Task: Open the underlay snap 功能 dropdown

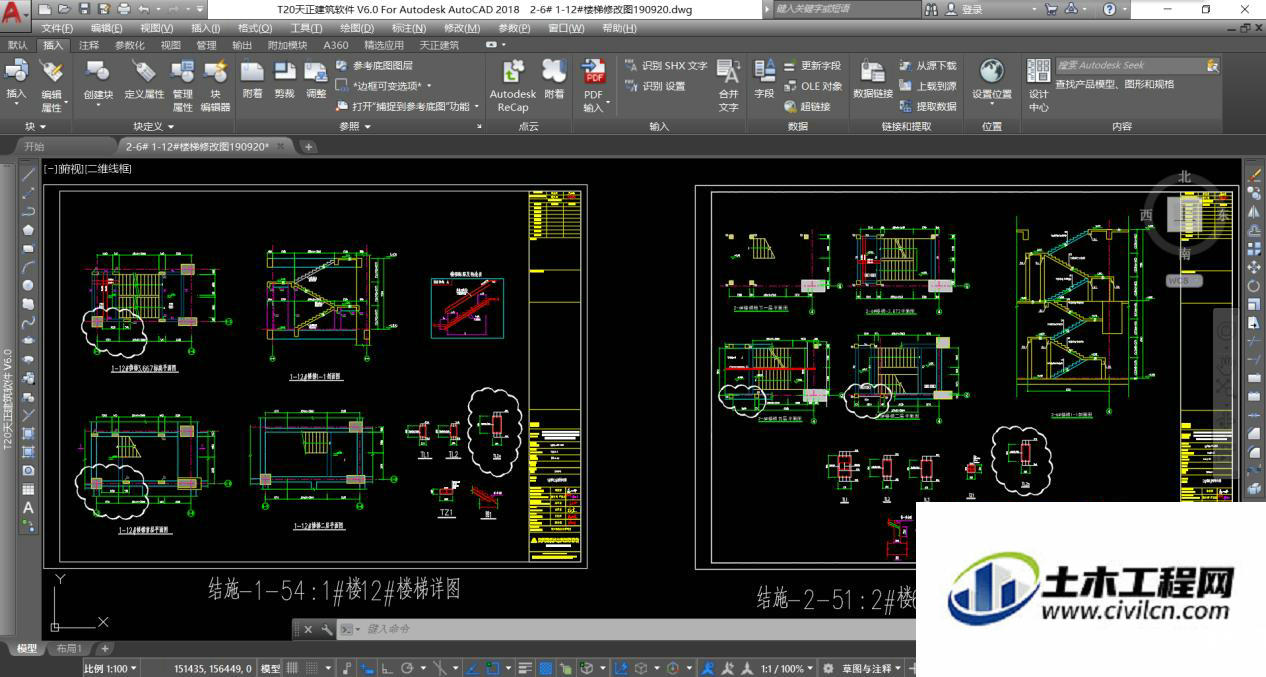Action: click(x=408, y=106)
